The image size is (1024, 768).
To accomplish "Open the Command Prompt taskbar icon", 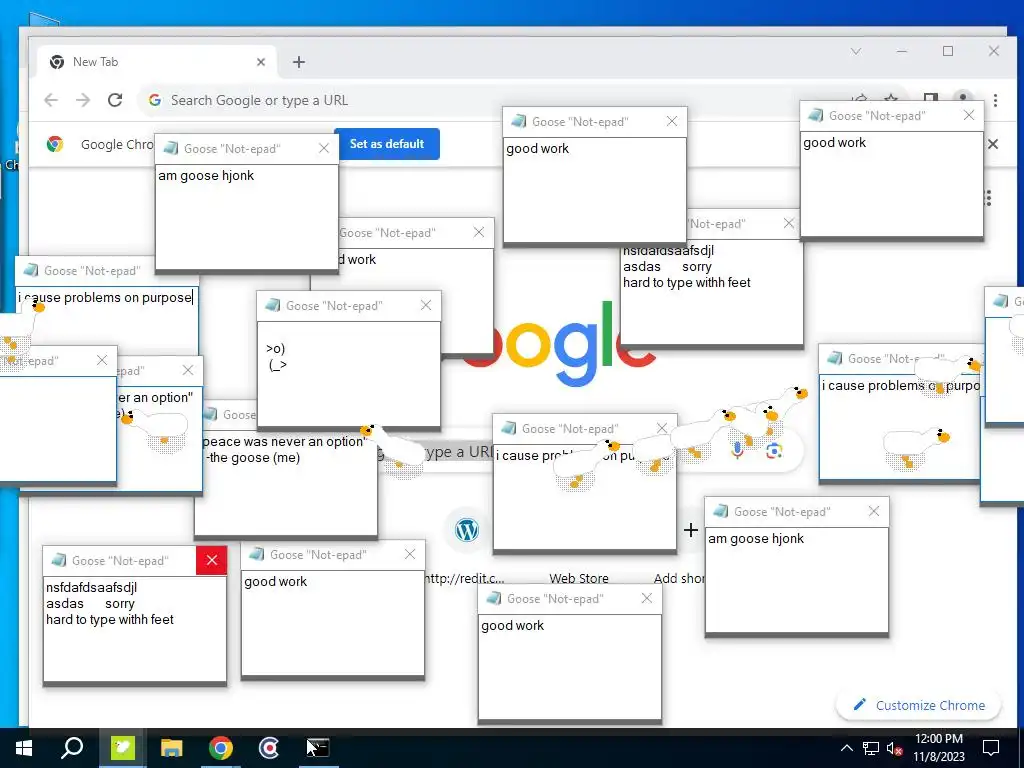I will point(318,748).
